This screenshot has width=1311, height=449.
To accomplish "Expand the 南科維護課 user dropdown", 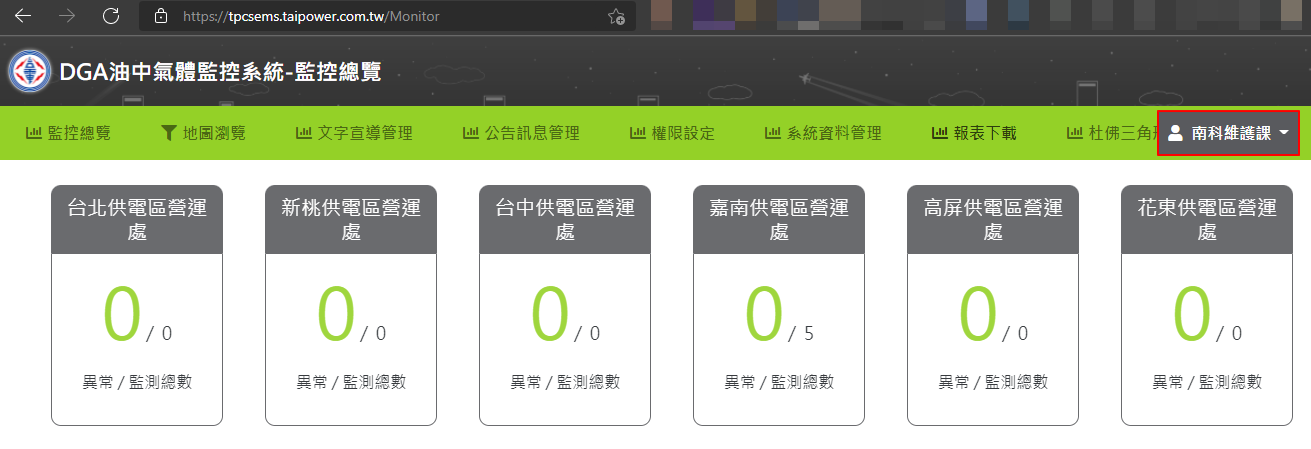I will (x=1228, y=133).
